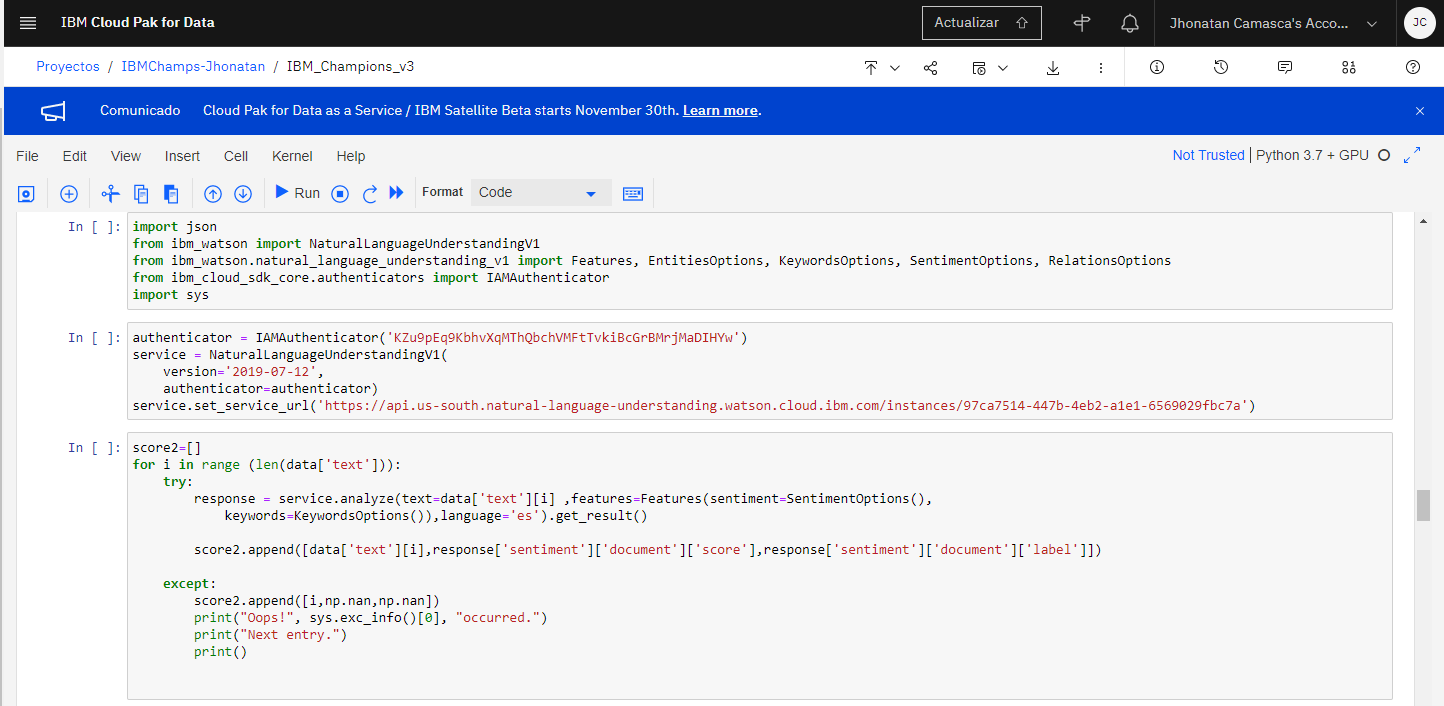
Task: Open the comments speech bubble icon
Action: (1285, 67)
